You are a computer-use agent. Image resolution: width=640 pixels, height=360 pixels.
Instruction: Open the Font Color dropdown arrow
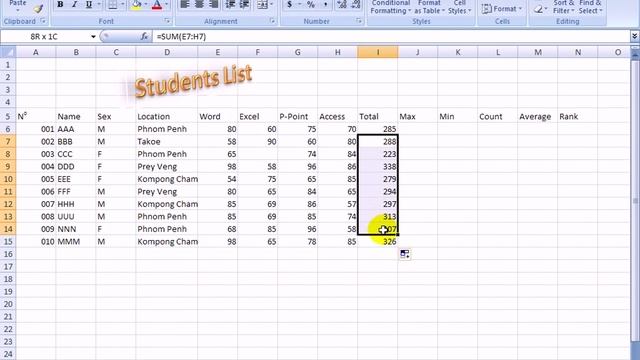point(167,4)
